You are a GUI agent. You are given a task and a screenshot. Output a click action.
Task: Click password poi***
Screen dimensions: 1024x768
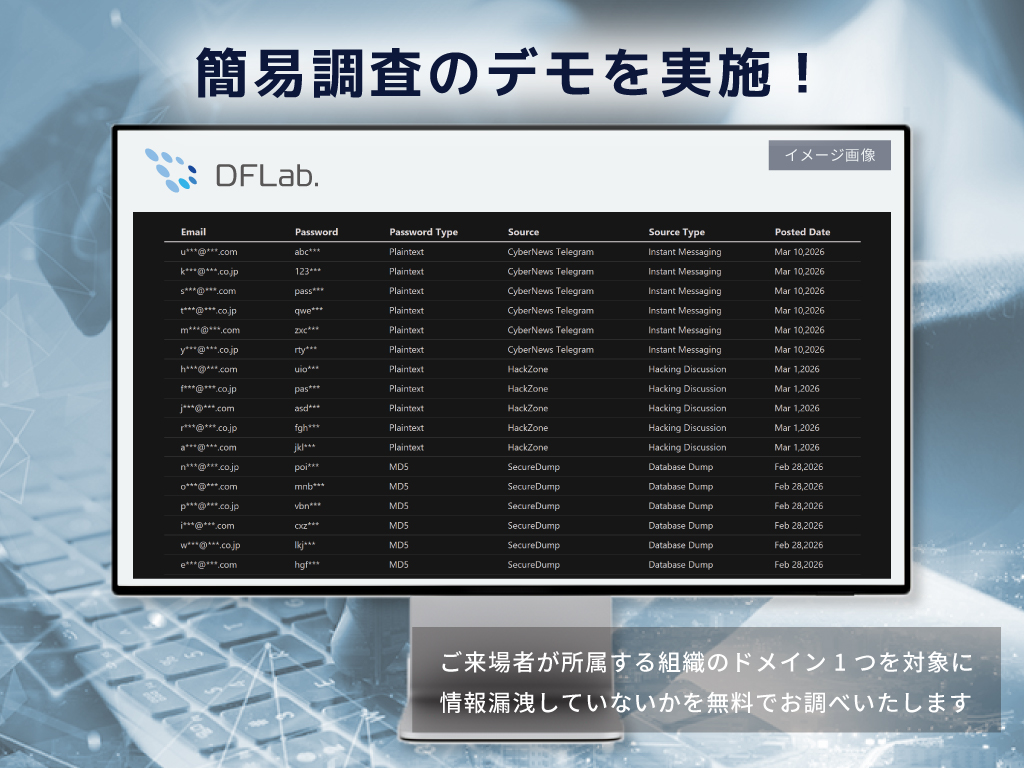tap(306, 467)
